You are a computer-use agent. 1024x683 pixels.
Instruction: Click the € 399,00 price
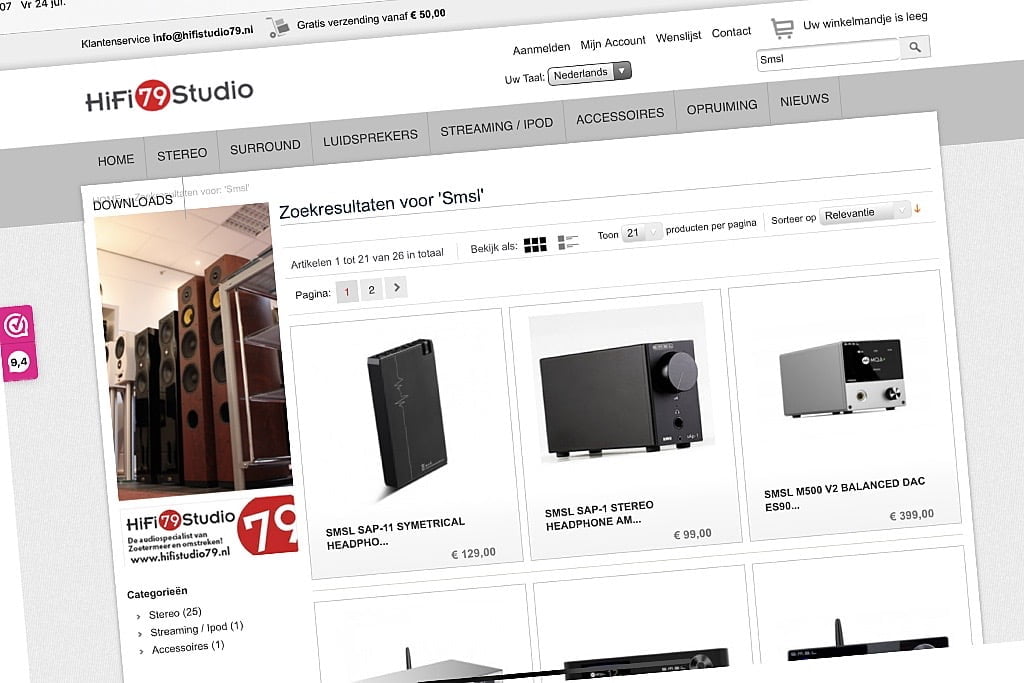pos(912,515)
